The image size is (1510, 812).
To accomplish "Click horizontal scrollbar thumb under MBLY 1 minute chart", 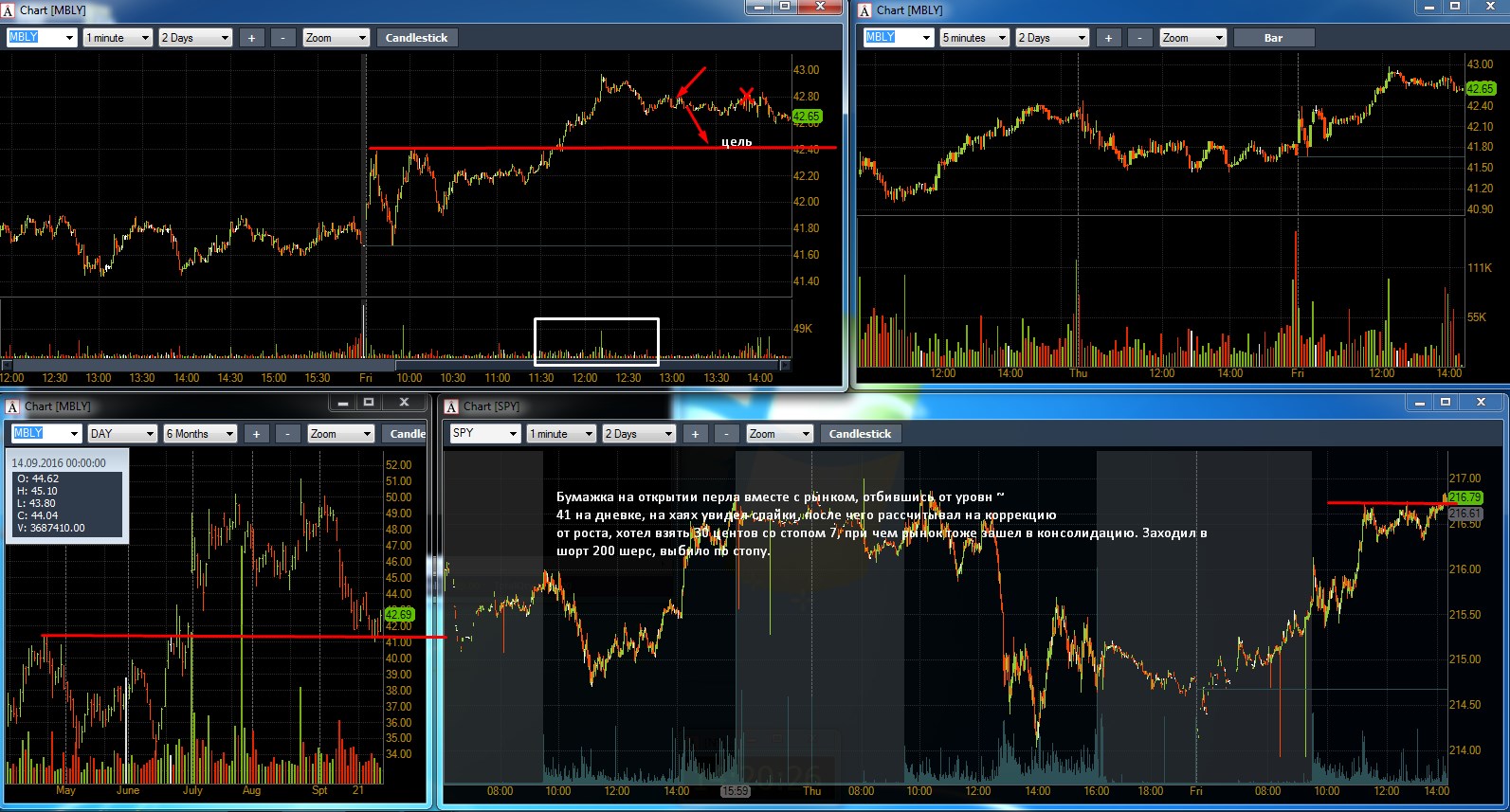I will pyautogui.click(x=587, y=365).
